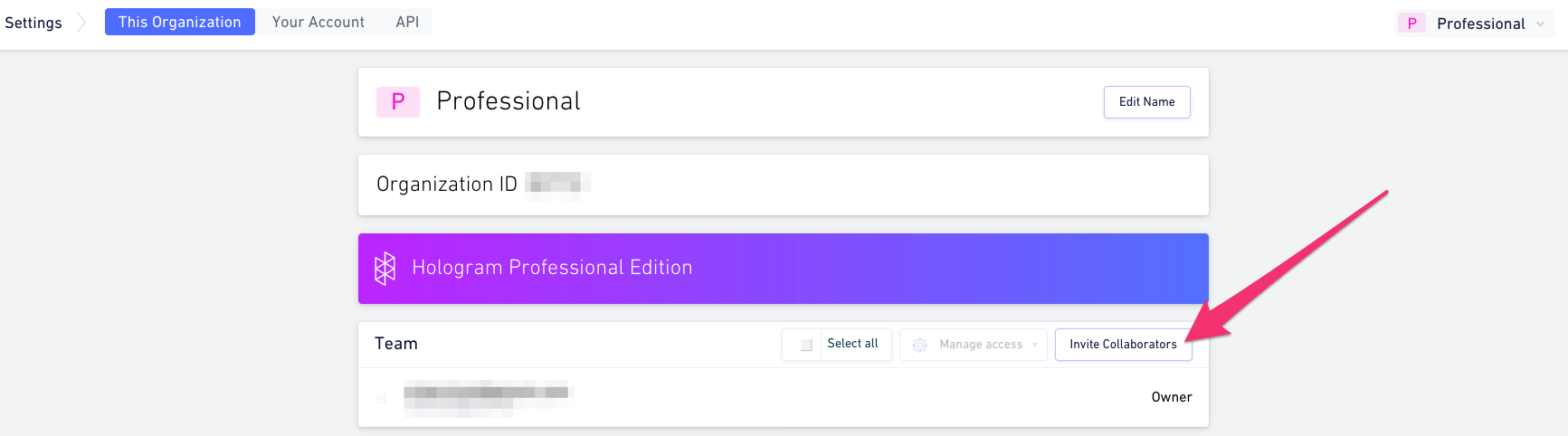Click the Select all label
Image resolution: width=1568 pixels, height=436 pixels.
pyautogui.click(x=852, y=344)
